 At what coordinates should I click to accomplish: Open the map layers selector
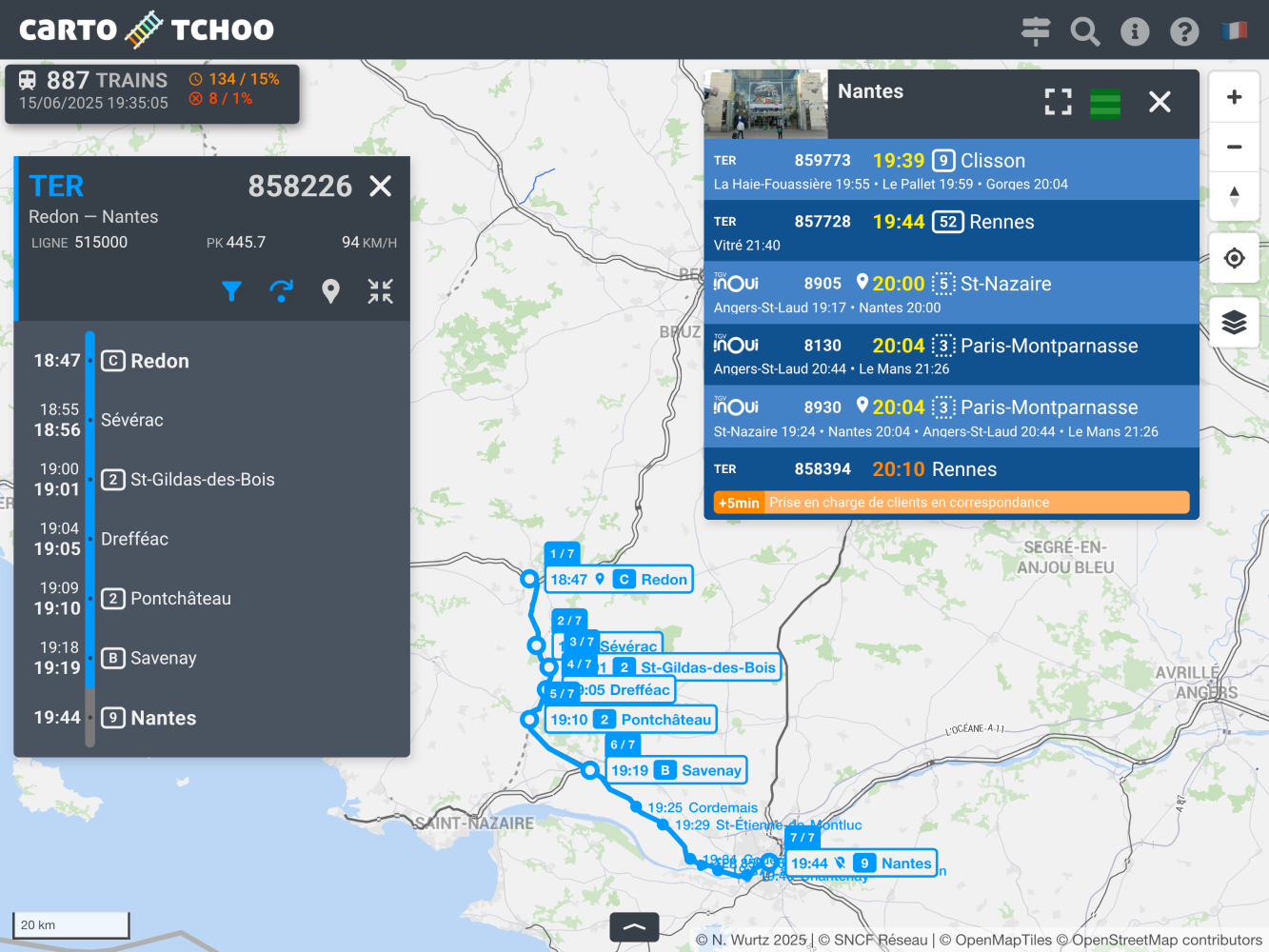(x=1234, y=323)
